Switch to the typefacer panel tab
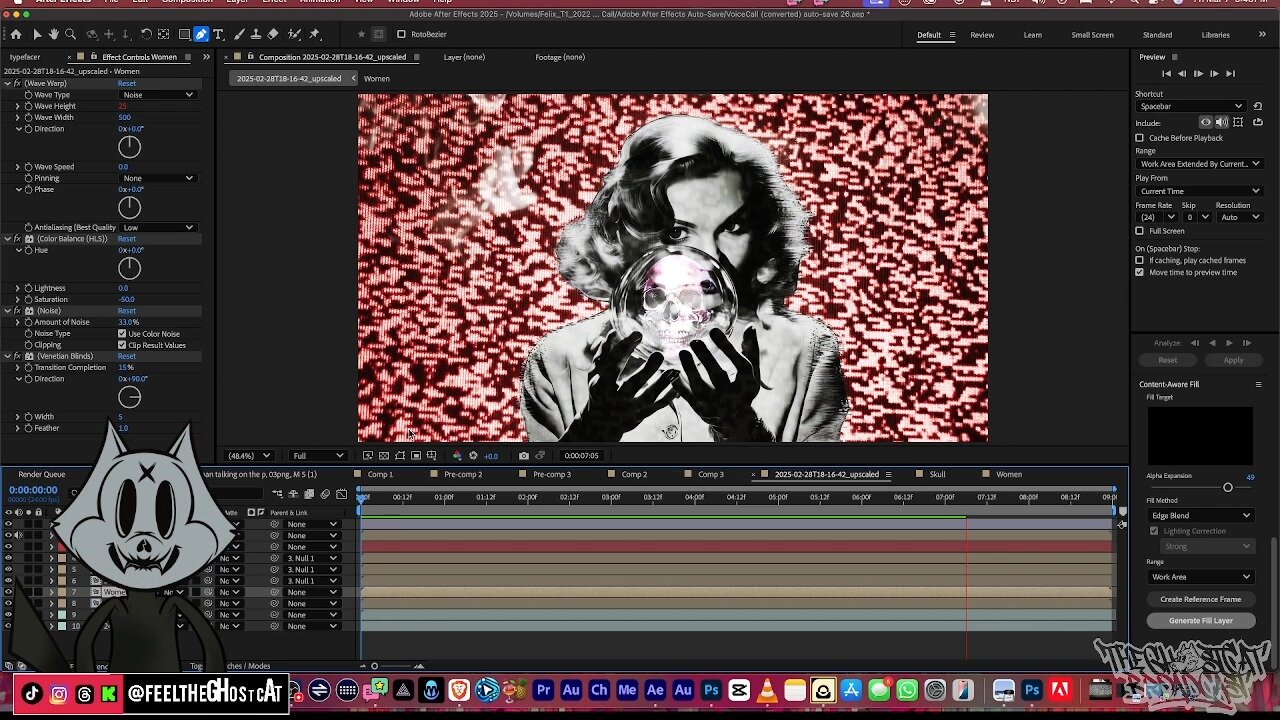Image resolution: width=1280 pixels, height=720 pixels. pos(25,57)
